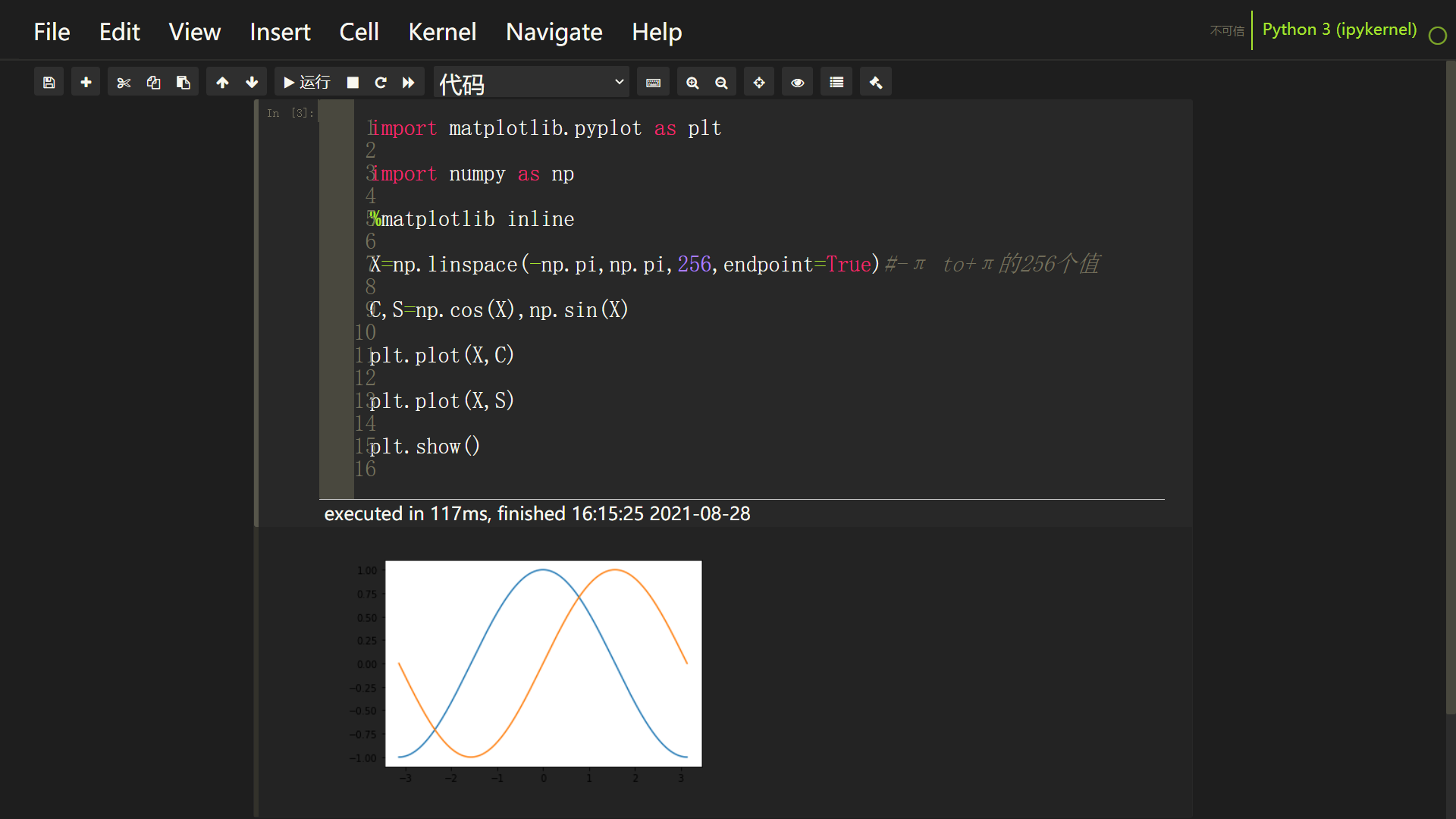This screenshot has width=1456, height=819.
Task: Click the Restart kernel button
Action: coord(381,82)
